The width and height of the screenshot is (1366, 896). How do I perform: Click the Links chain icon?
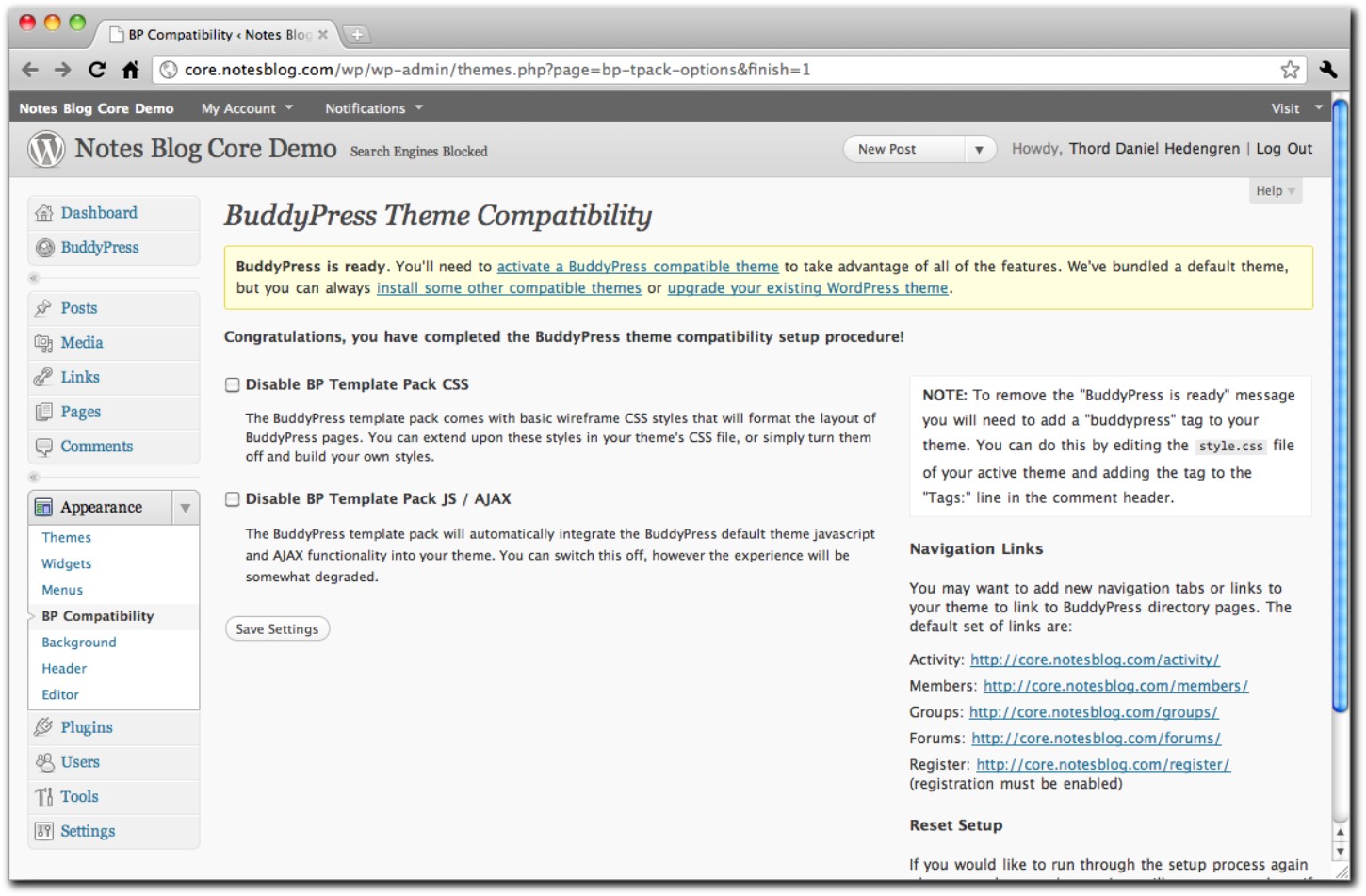(43, 377)
